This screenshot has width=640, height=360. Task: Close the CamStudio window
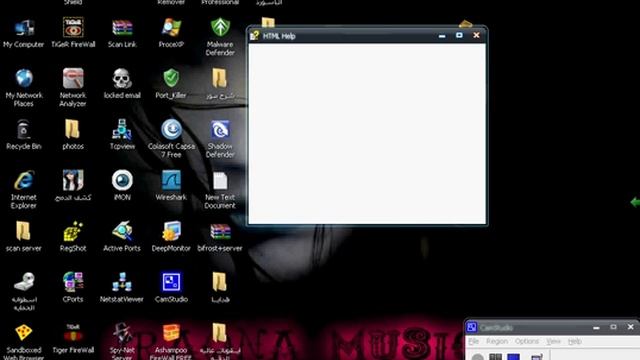631,327
